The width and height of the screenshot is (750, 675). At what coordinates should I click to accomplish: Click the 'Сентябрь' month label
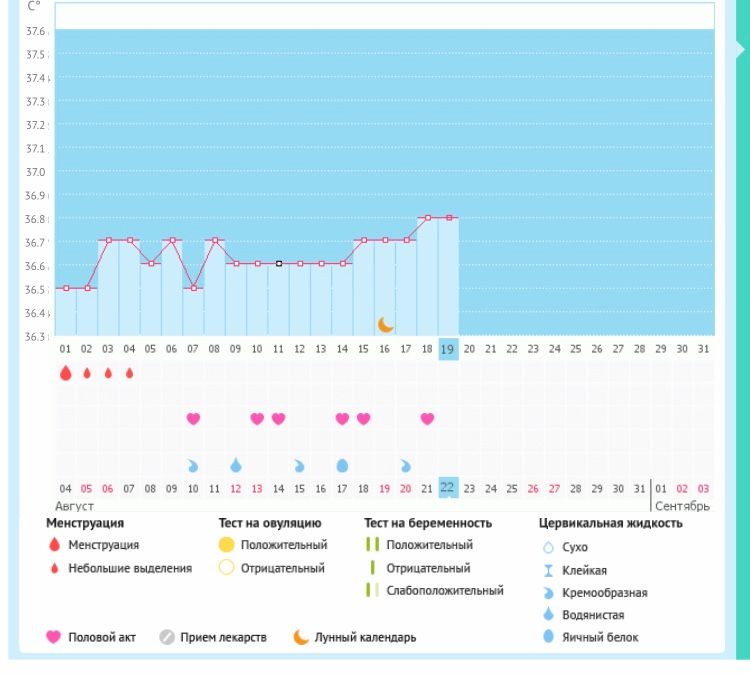[x=682, y=506]
